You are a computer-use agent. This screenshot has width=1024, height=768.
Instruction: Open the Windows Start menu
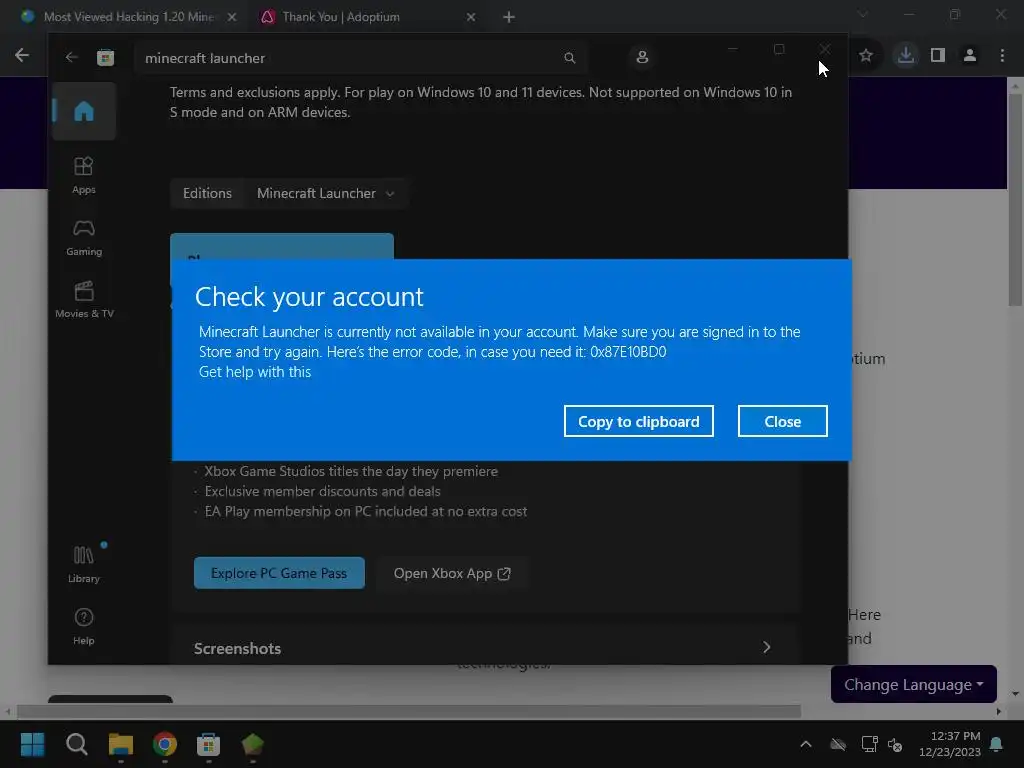click(32, 744)
